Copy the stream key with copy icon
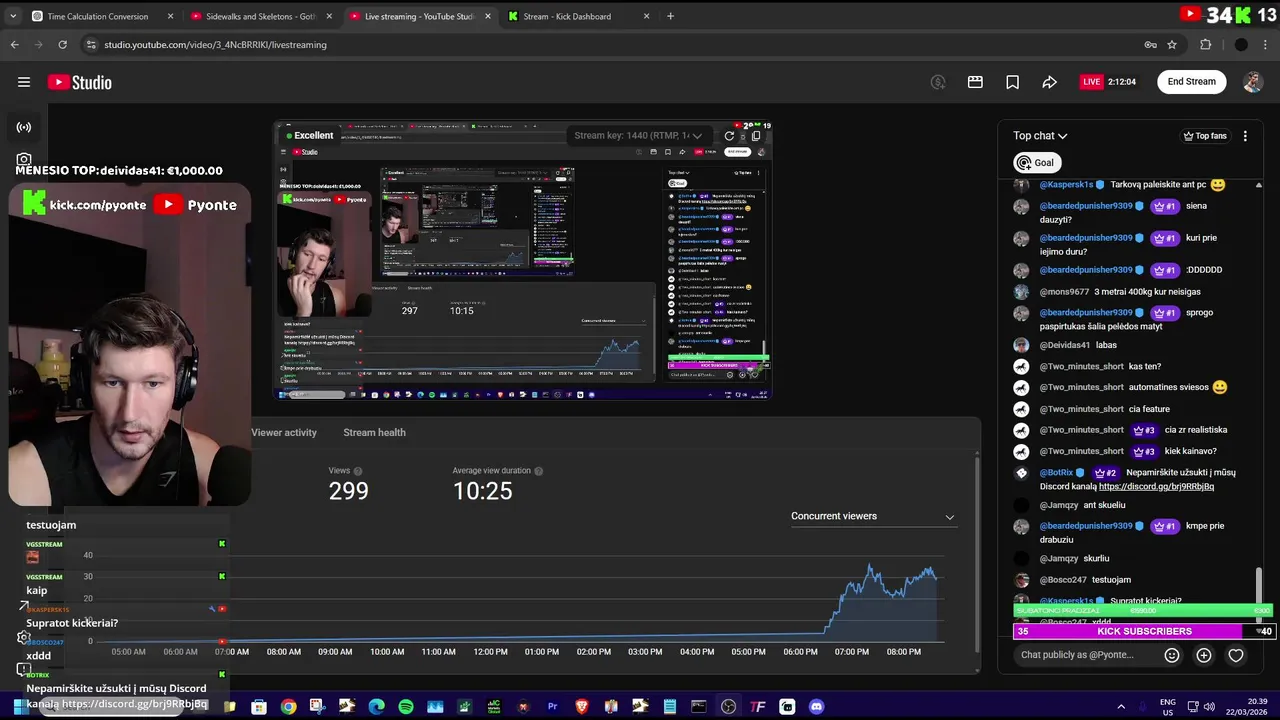Viewport: 1280px width, 720px height. [x=756, y=136]
